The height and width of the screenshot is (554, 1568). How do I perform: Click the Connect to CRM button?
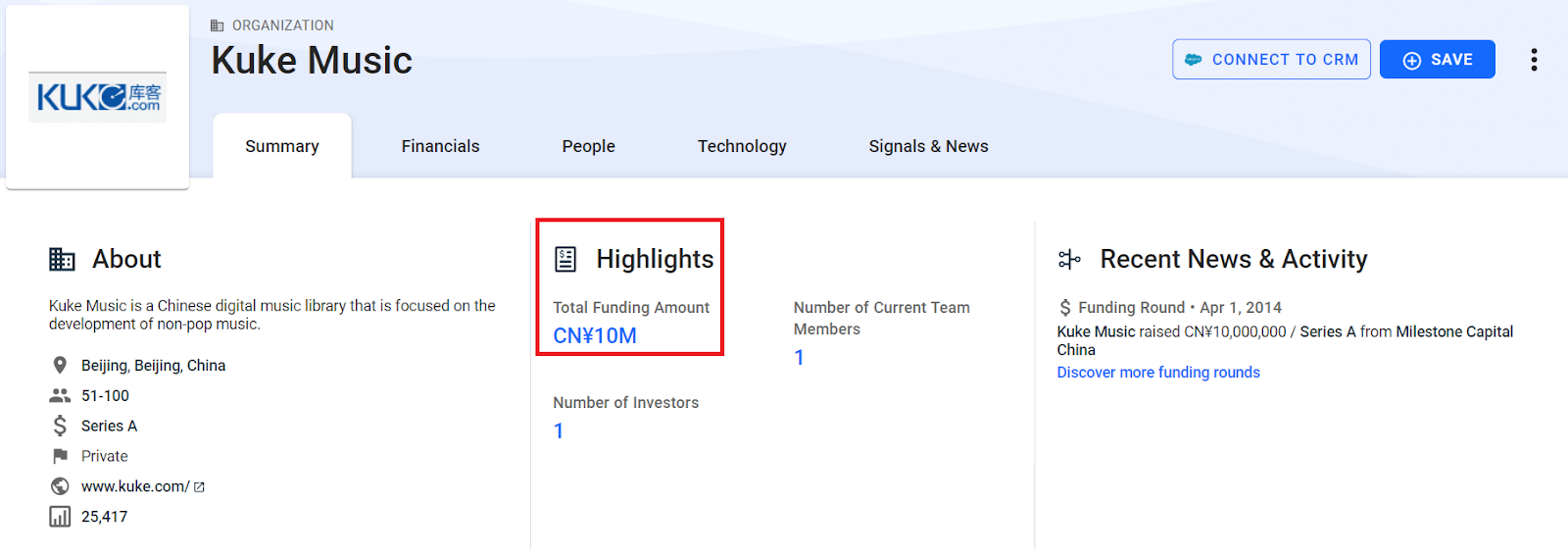point(1271,60)
